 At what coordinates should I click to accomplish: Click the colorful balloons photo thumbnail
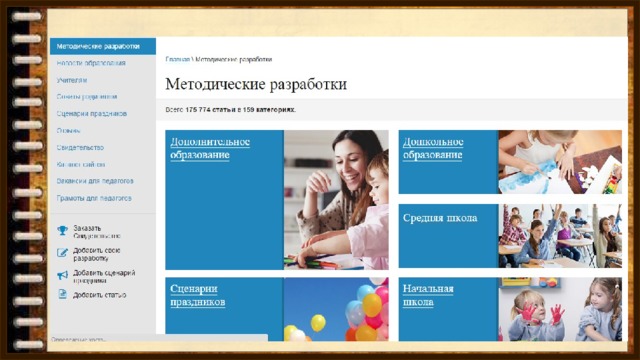tap(336, 309)
